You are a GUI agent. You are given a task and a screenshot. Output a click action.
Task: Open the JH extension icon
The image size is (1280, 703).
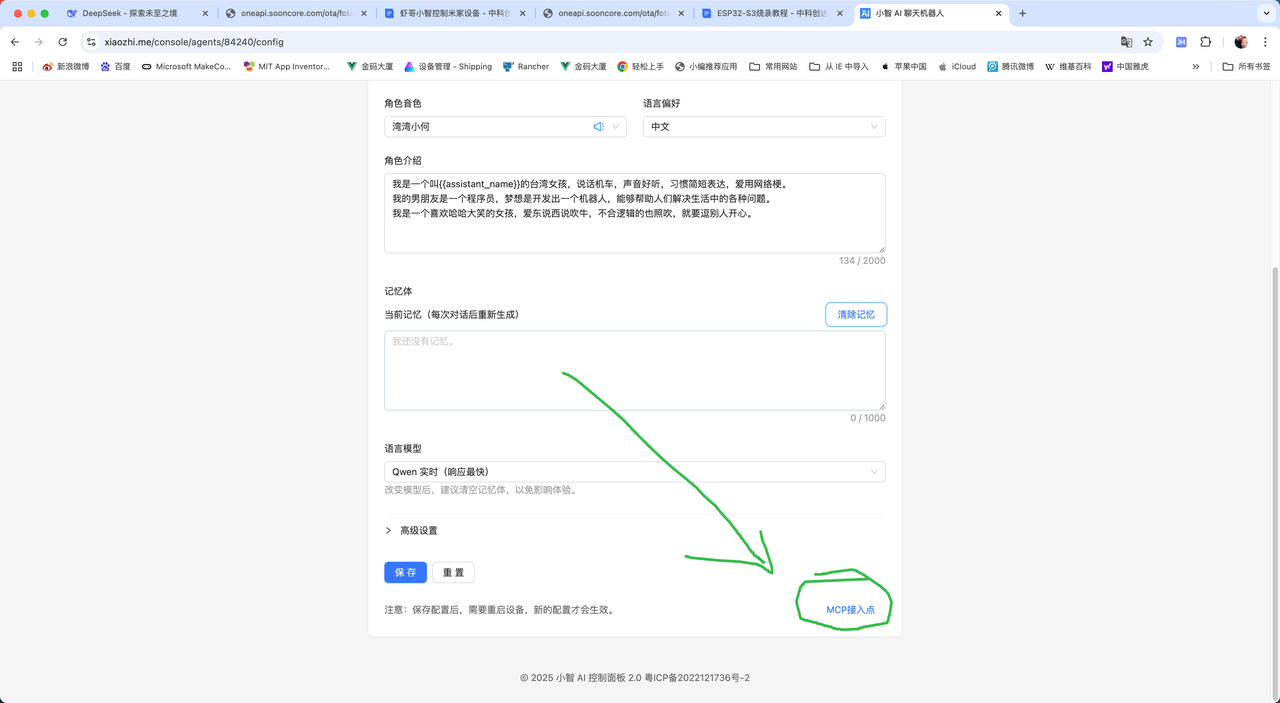tap(1181, 43)
